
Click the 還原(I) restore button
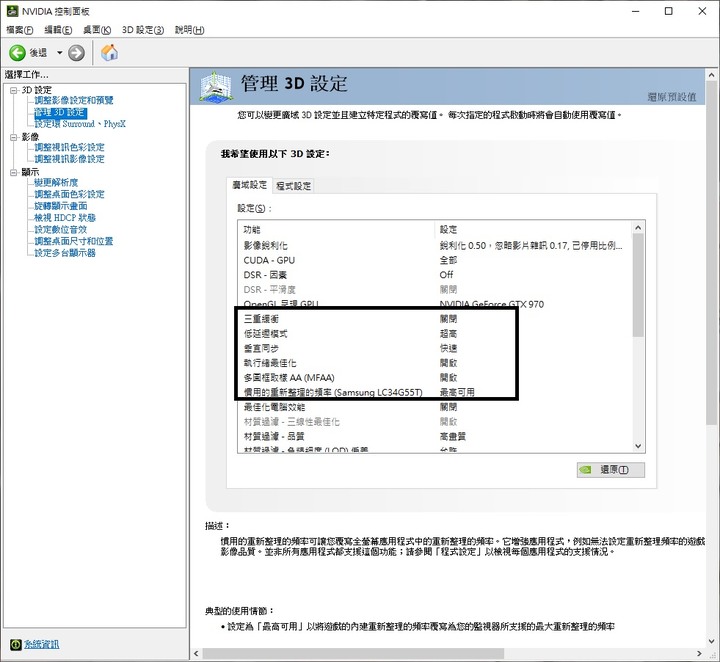point(611,470)
